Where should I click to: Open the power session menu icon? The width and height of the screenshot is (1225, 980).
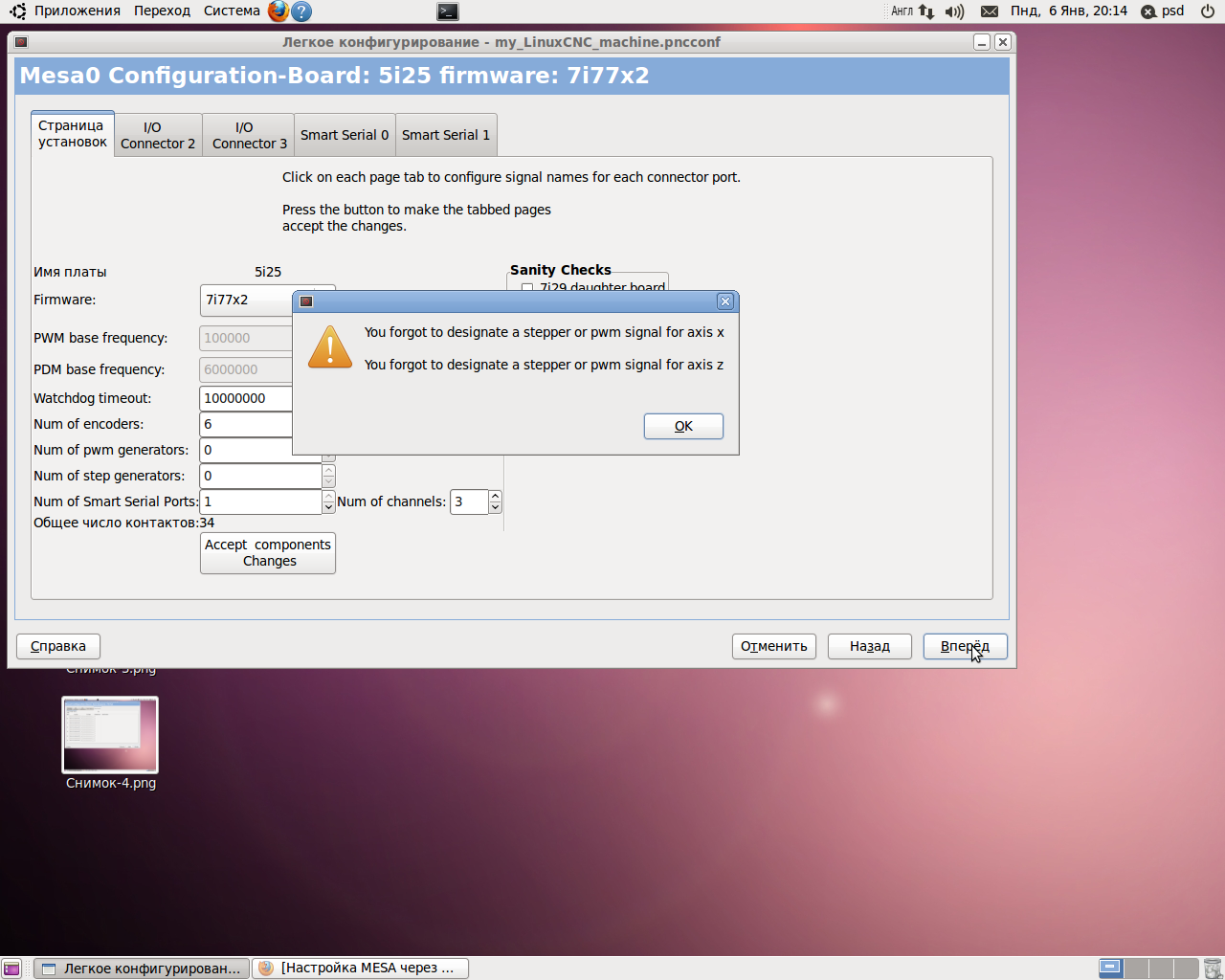point(1208,11)
